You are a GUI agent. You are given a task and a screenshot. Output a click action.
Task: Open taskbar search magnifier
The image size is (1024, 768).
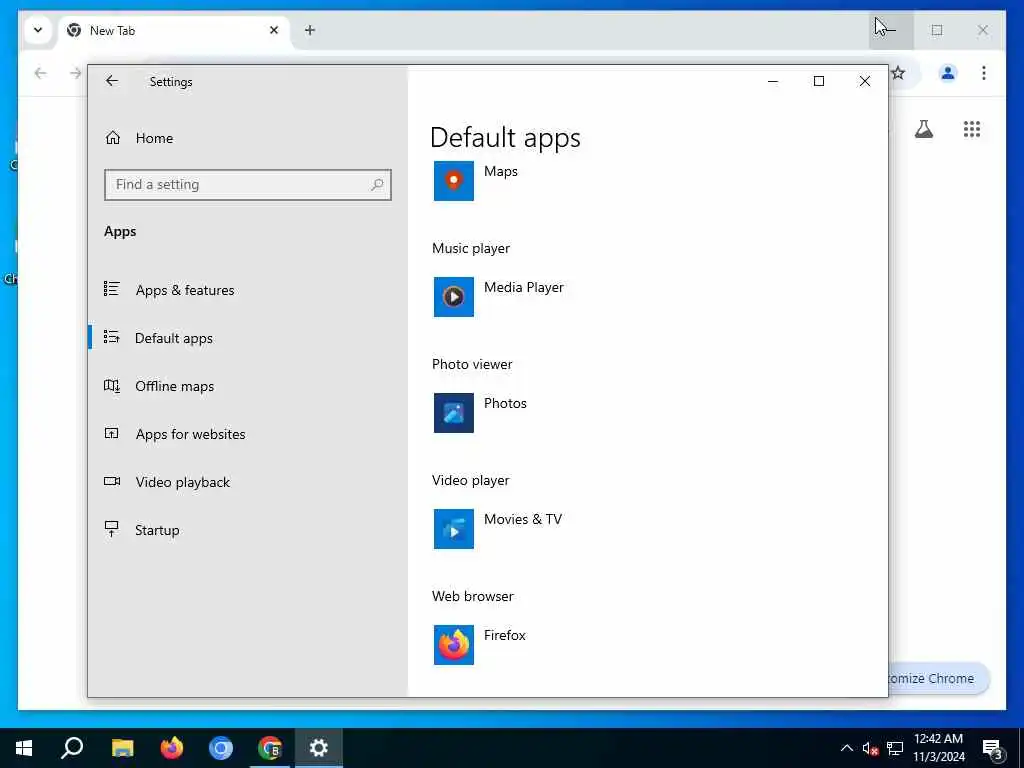click(72, 748)
